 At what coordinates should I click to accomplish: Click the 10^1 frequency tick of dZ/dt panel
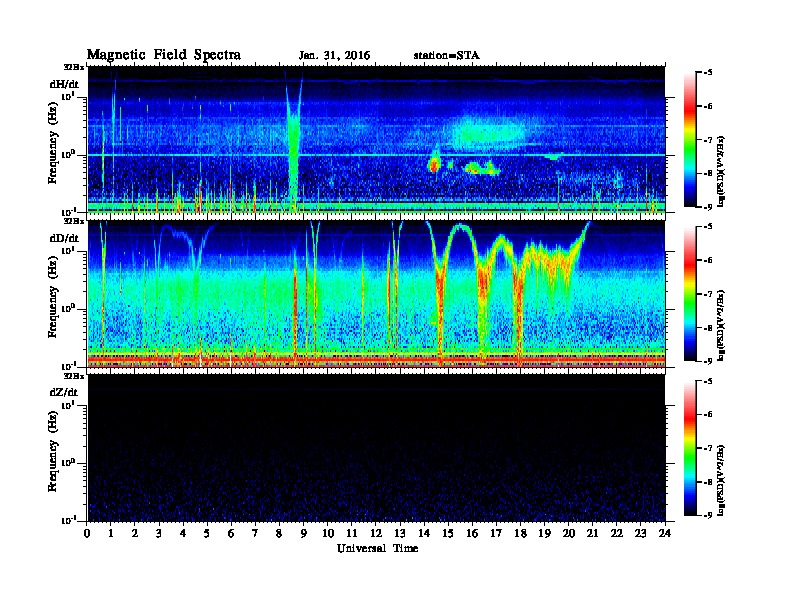click(x=69, y=404)
